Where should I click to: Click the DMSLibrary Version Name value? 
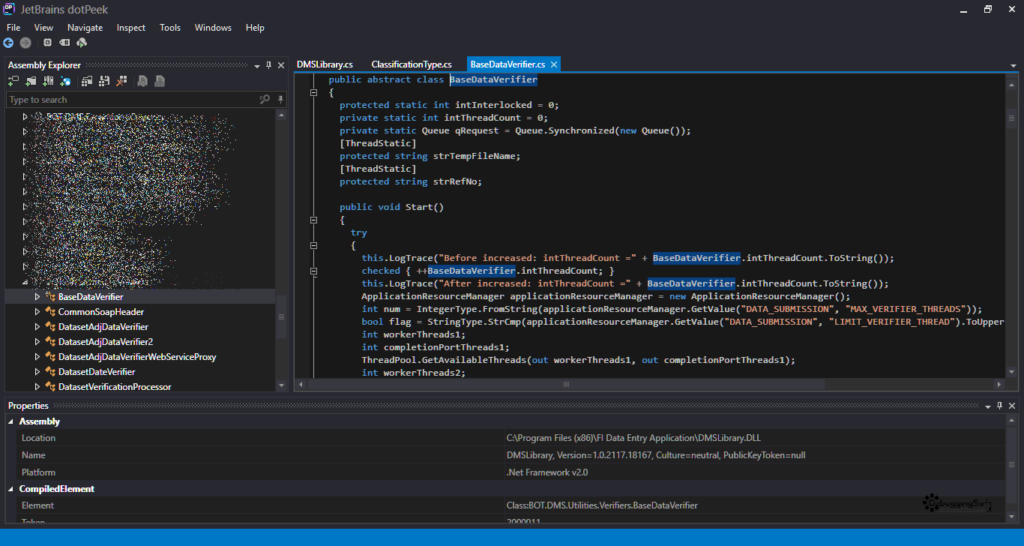(x=656, y=455)
